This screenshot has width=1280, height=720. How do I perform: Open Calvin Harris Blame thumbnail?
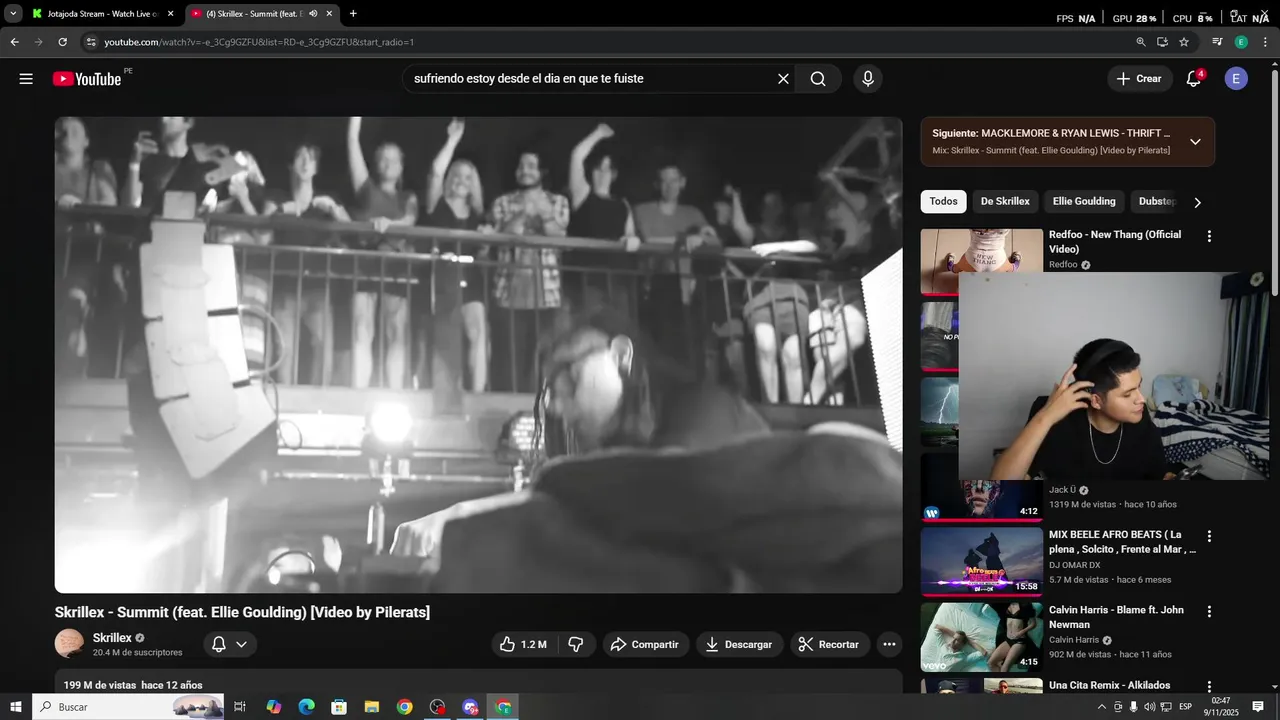click(981, 636)
